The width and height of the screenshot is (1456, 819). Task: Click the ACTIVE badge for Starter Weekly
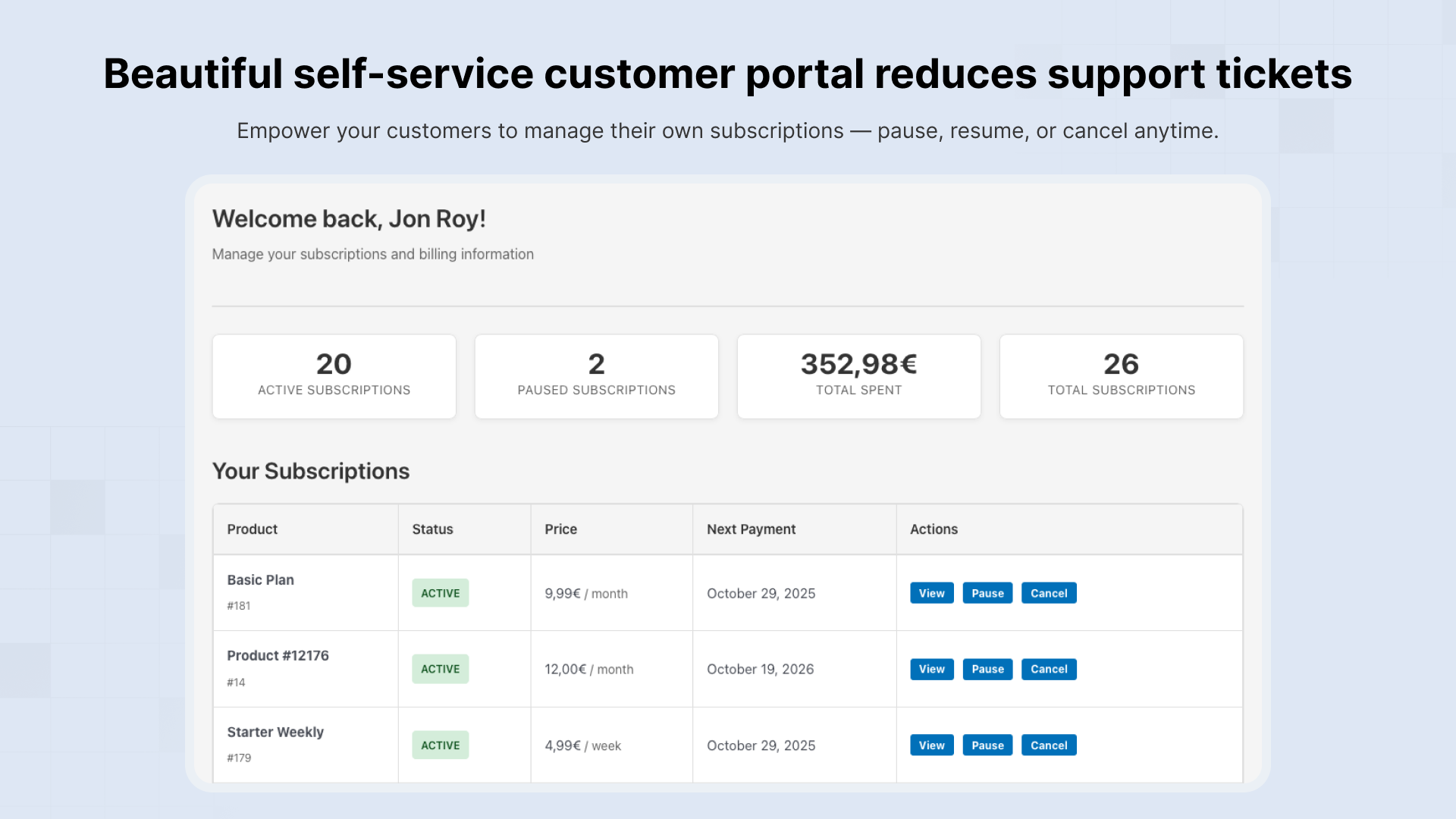tap(440, 745)
